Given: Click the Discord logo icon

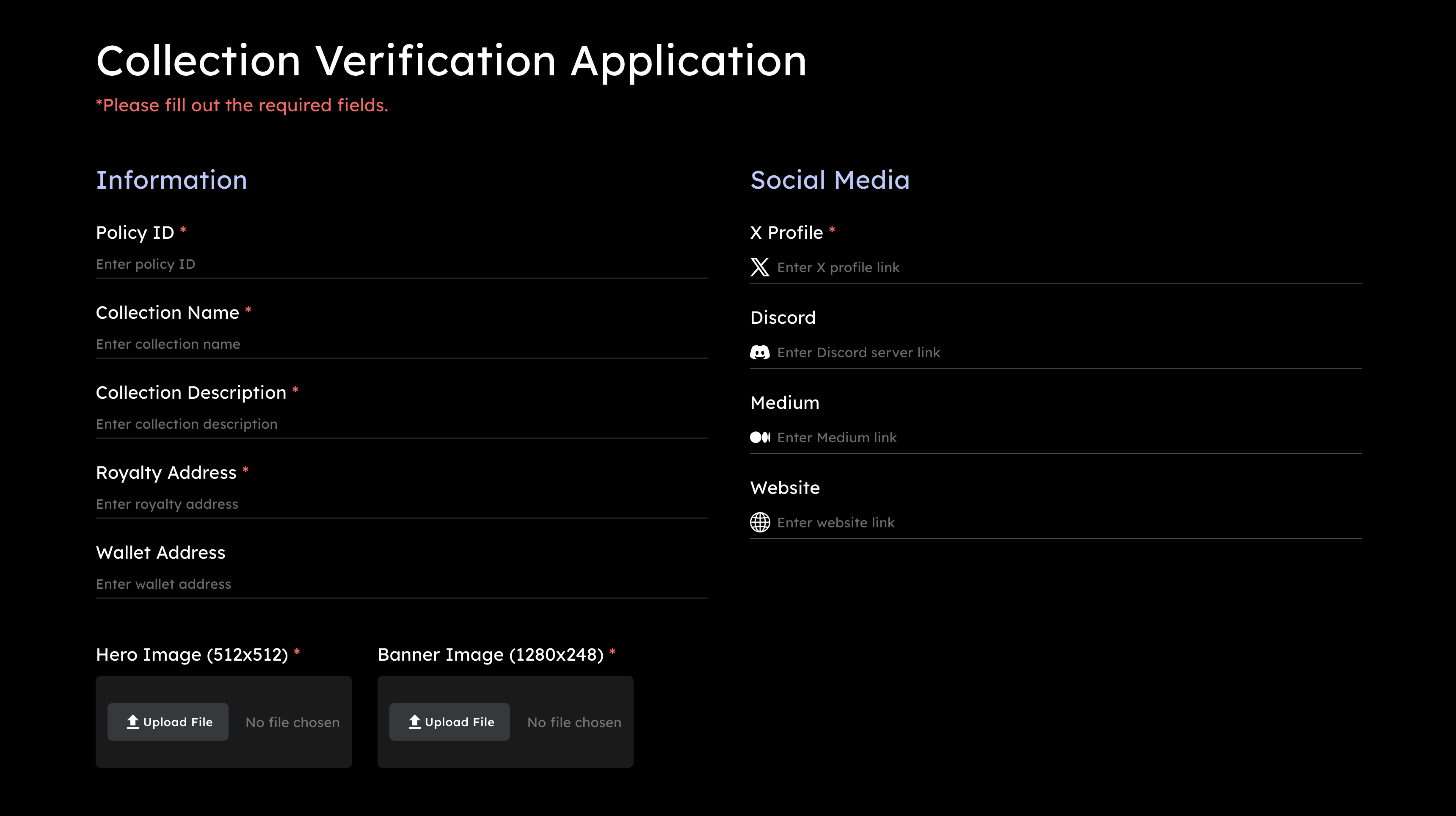Looking at the screenshot, I should tap(760, 353).
